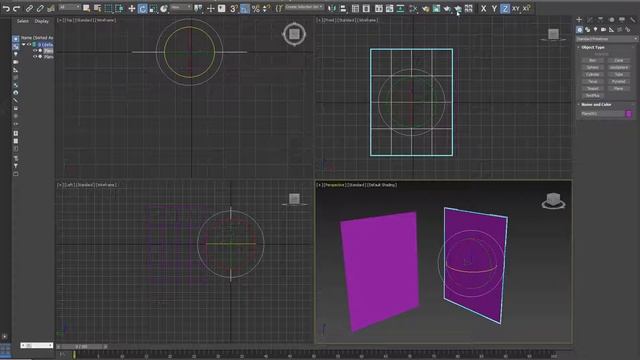
Task: Toggle visibility eye of the selected Plane row
Action: point(35,51)
